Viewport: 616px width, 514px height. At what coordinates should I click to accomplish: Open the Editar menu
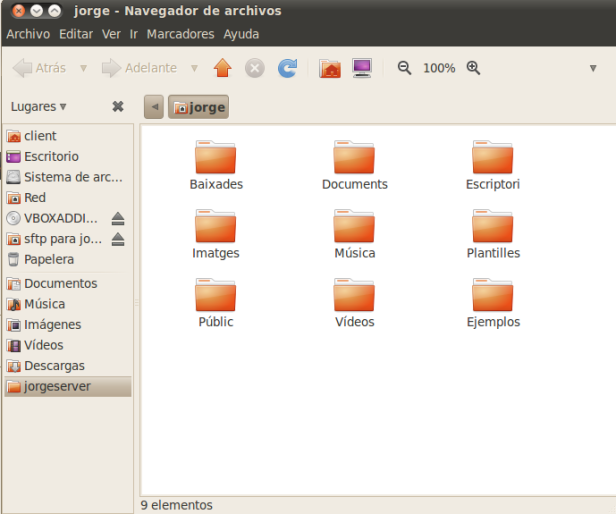click(x=76, y=34)
